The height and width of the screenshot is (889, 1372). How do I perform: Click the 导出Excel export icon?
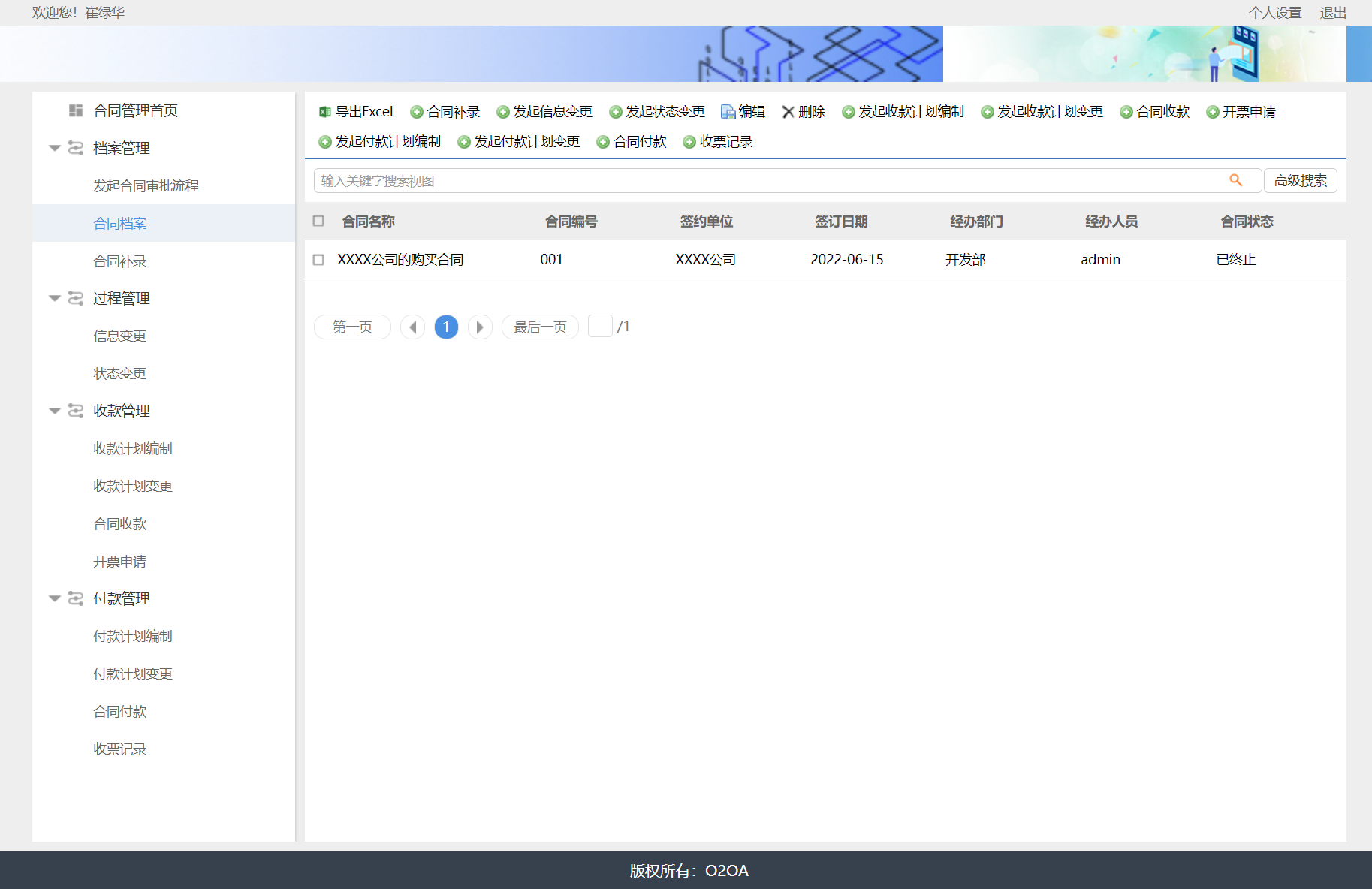[x=324, y=112]
